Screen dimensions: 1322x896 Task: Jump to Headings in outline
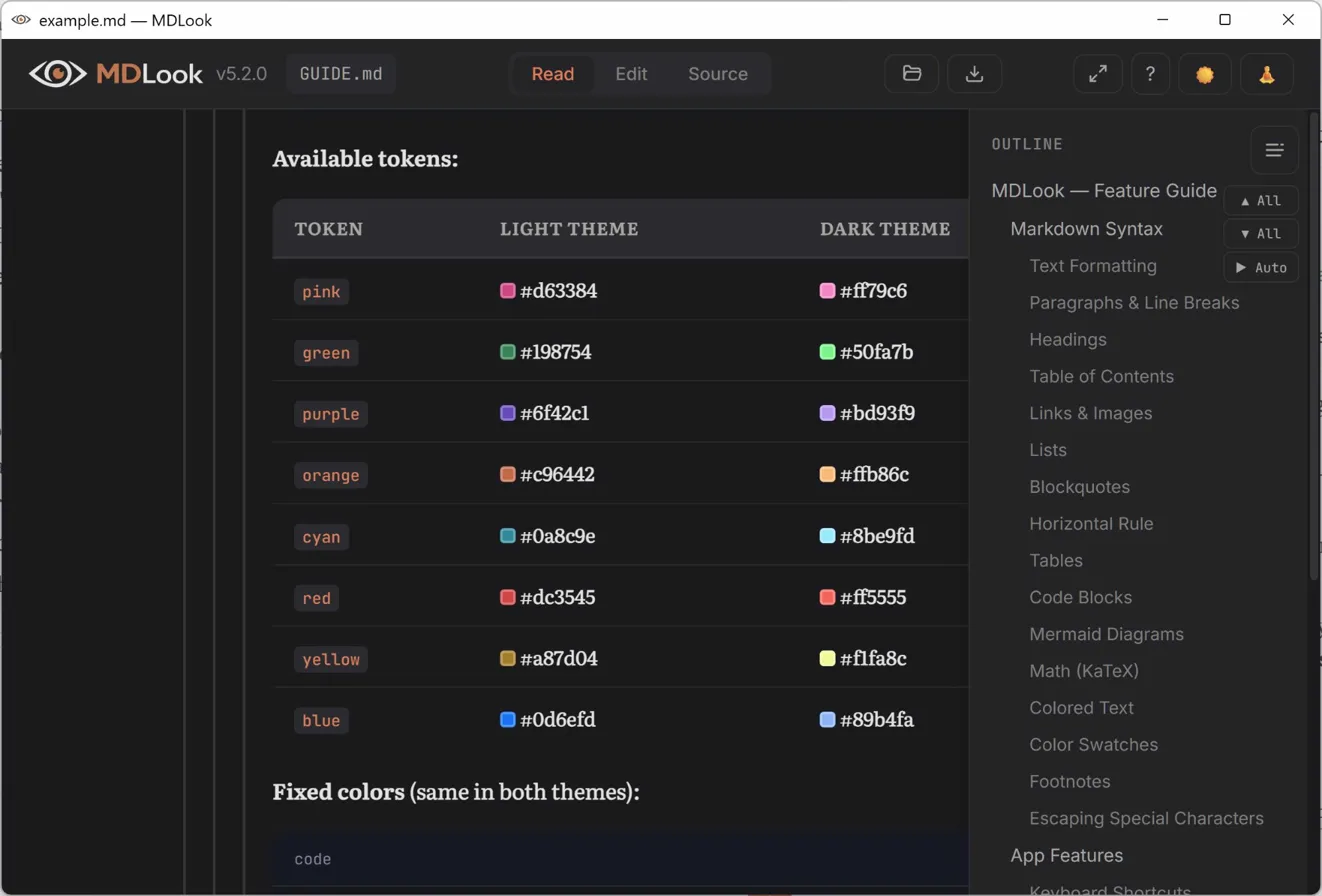point(1068,340)
